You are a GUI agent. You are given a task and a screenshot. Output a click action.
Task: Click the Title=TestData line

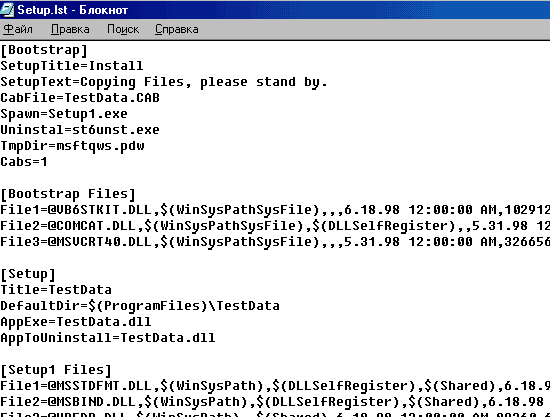point(56,290)
